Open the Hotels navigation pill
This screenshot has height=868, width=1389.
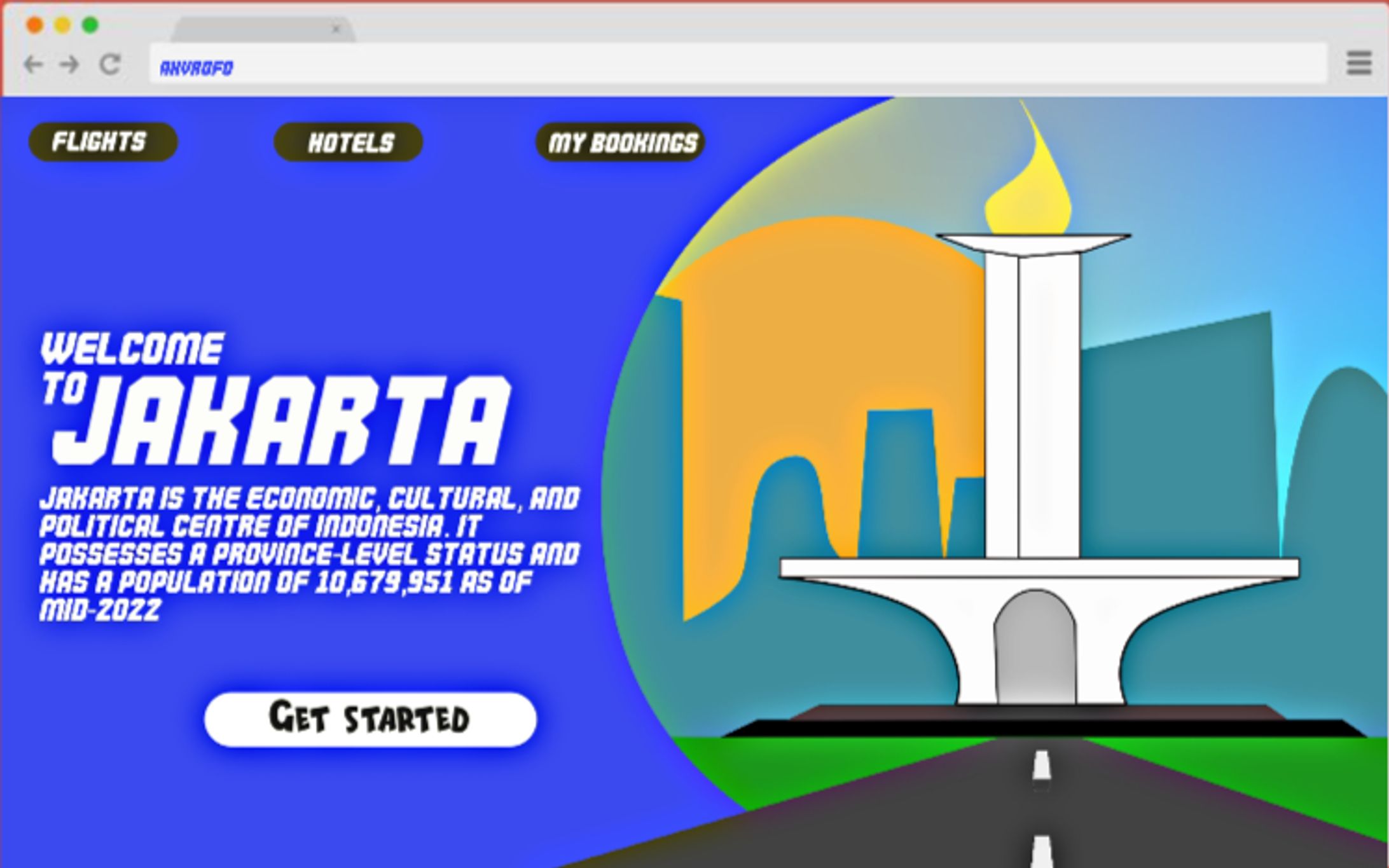349,142
